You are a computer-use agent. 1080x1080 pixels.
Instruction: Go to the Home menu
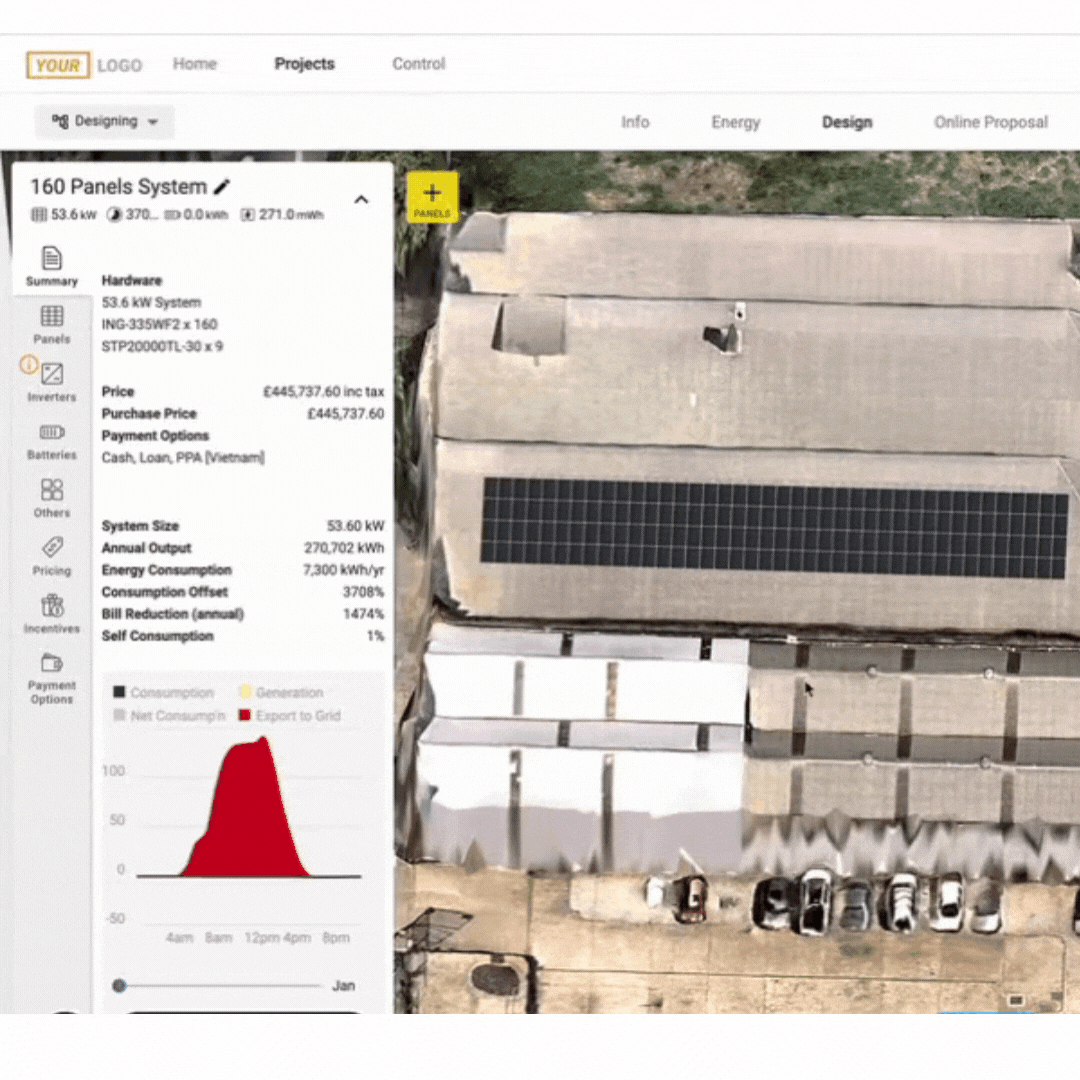click(195, 64)
